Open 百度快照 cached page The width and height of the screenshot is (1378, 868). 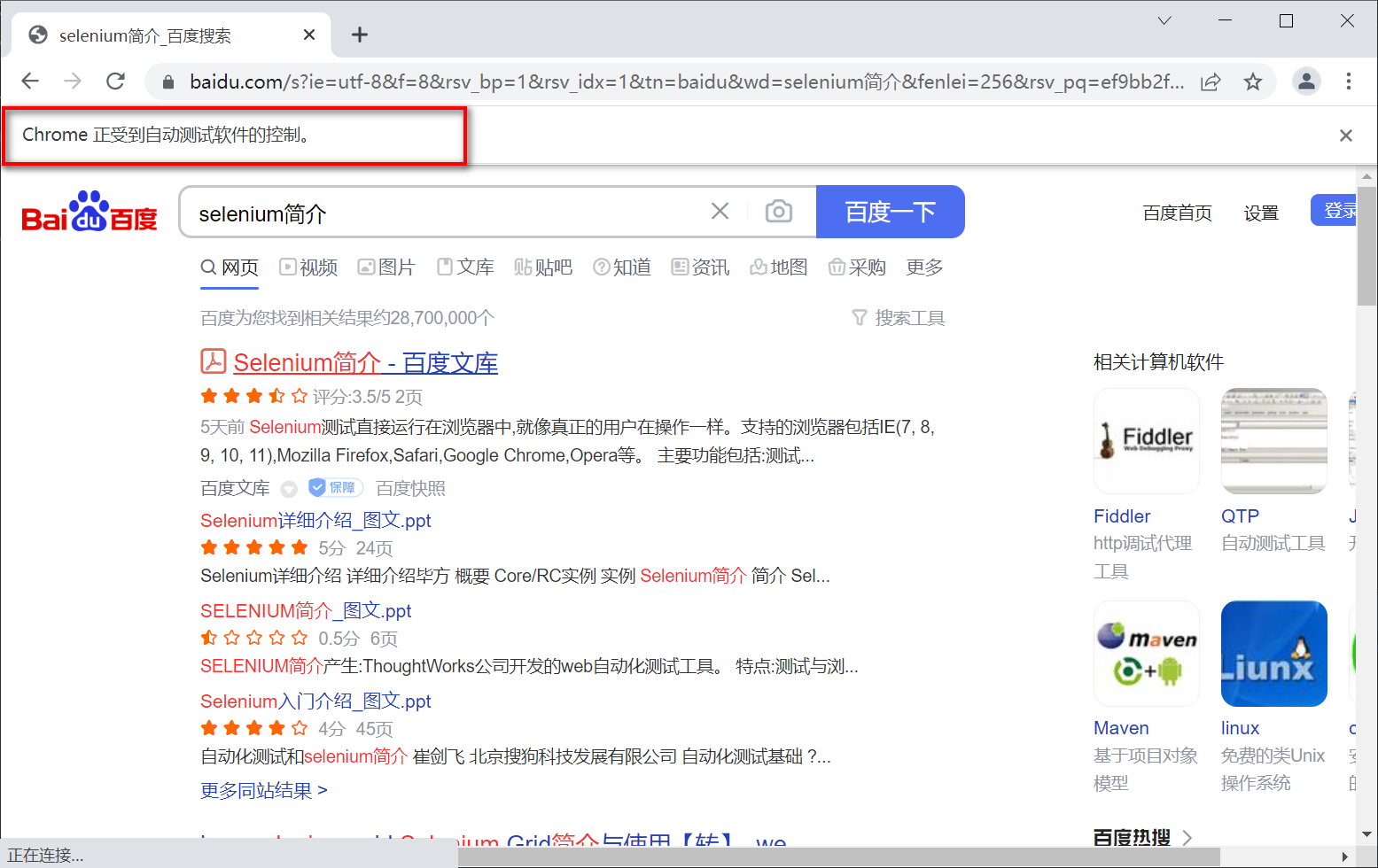[x=410, y=488]
